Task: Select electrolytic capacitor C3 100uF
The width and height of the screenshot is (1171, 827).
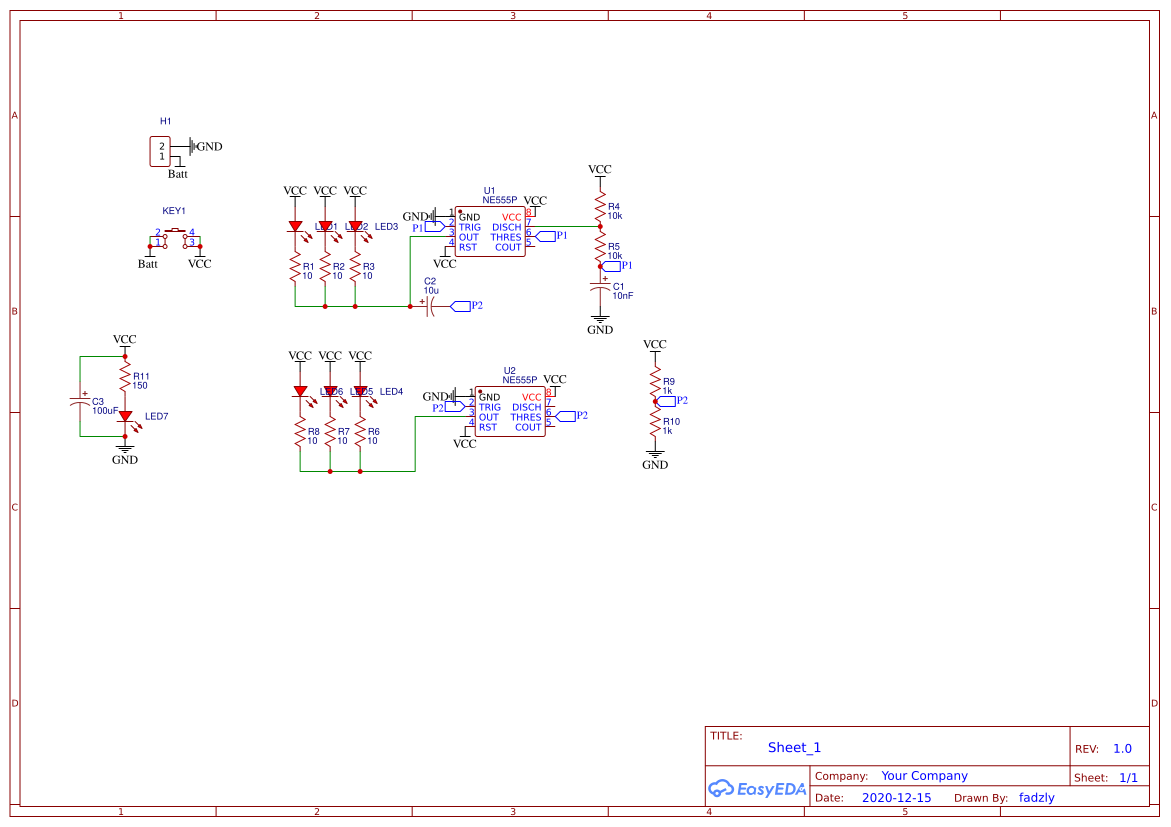Action: pyautogui.click(x=82, y=400)
